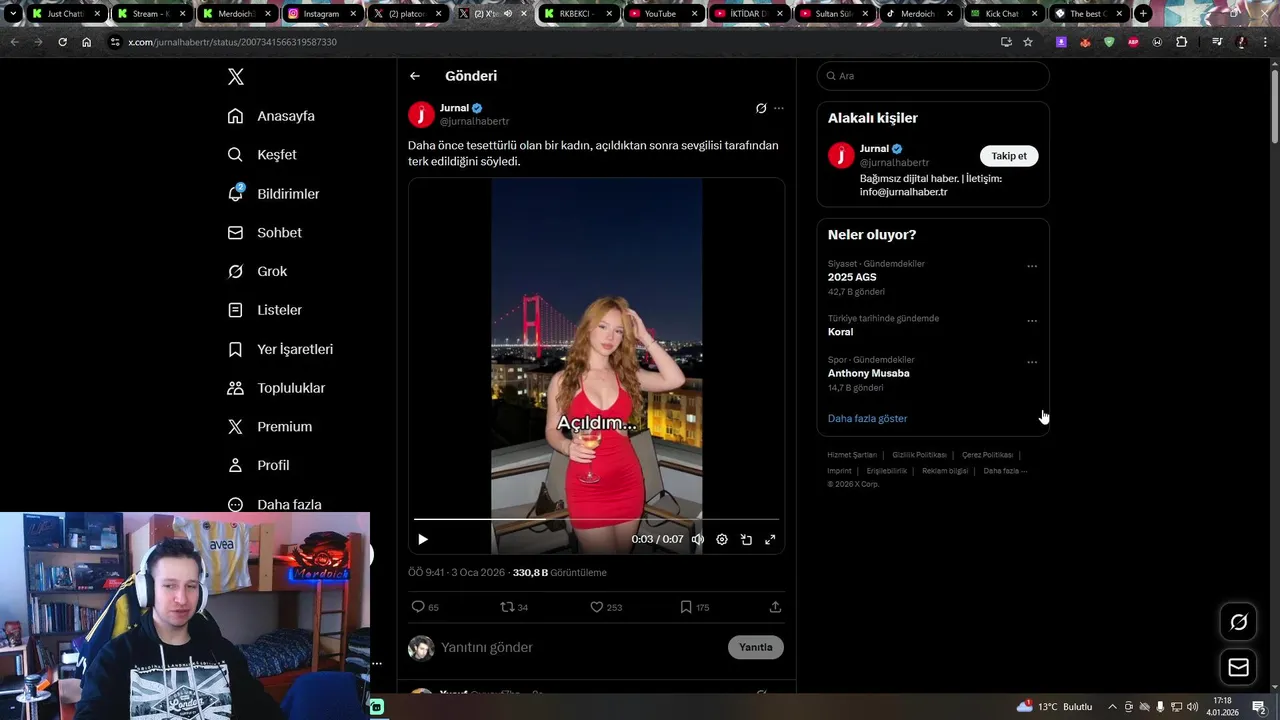Open the Koral trending topic
This screenshot has width=1280, height=720.
[840, 332]
